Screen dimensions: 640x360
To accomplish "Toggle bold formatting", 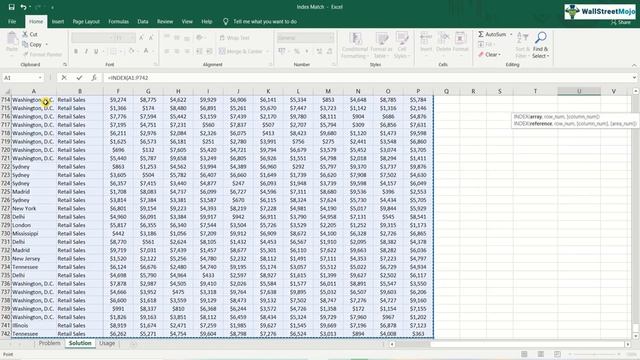I will click(76, 51).
